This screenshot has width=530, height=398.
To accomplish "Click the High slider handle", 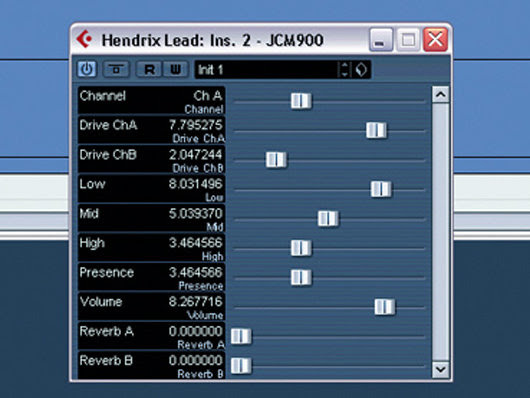I will tap(301, 248).
